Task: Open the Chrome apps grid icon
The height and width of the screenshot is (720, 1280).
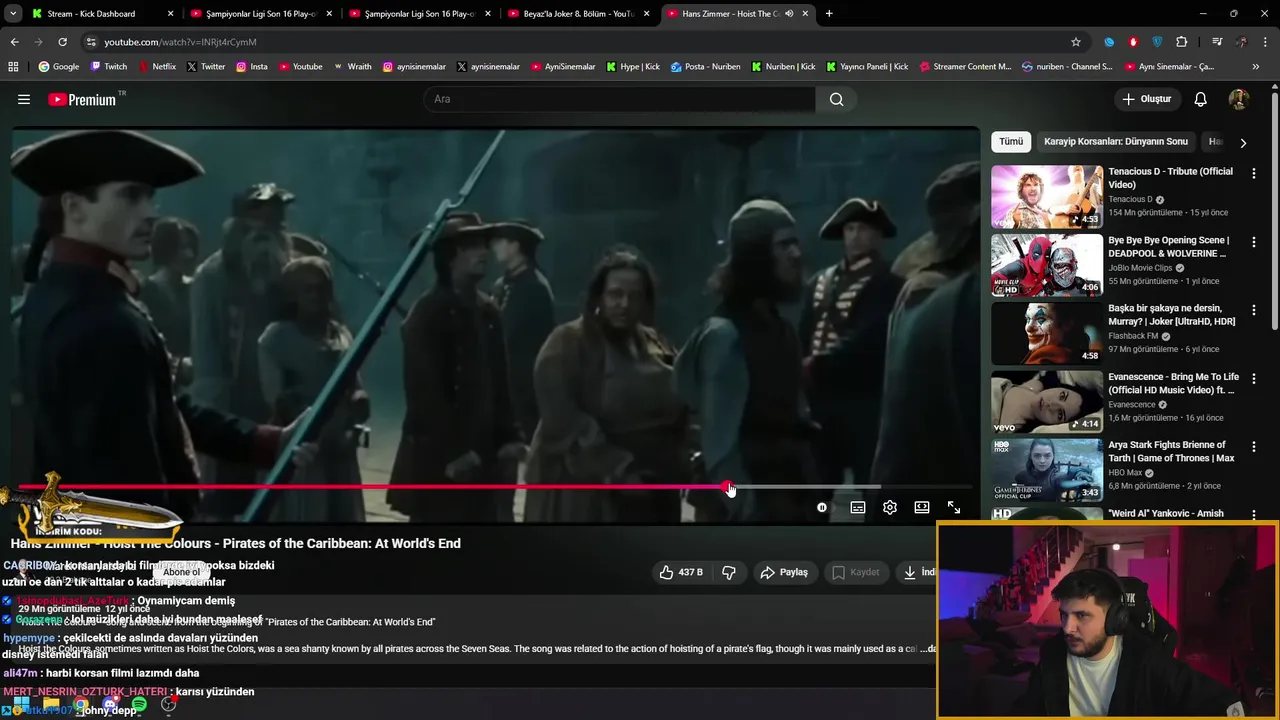Action: tap(13, 67)
